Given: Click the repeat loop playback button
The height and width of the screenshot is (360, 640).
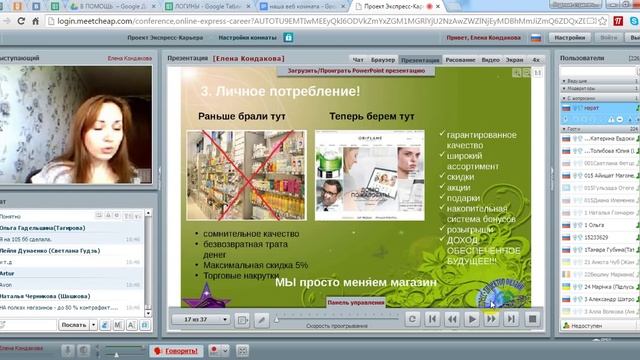Looking at the screenshot, I should (412, 319).
